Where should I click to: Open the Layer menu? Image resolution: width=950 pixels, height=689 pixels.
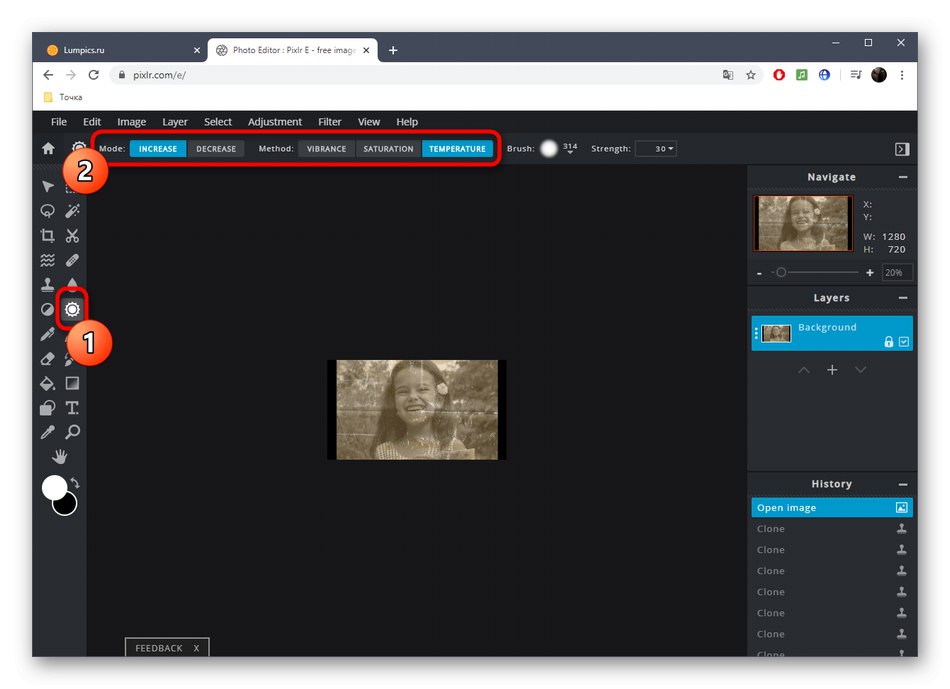coord(174,122)
